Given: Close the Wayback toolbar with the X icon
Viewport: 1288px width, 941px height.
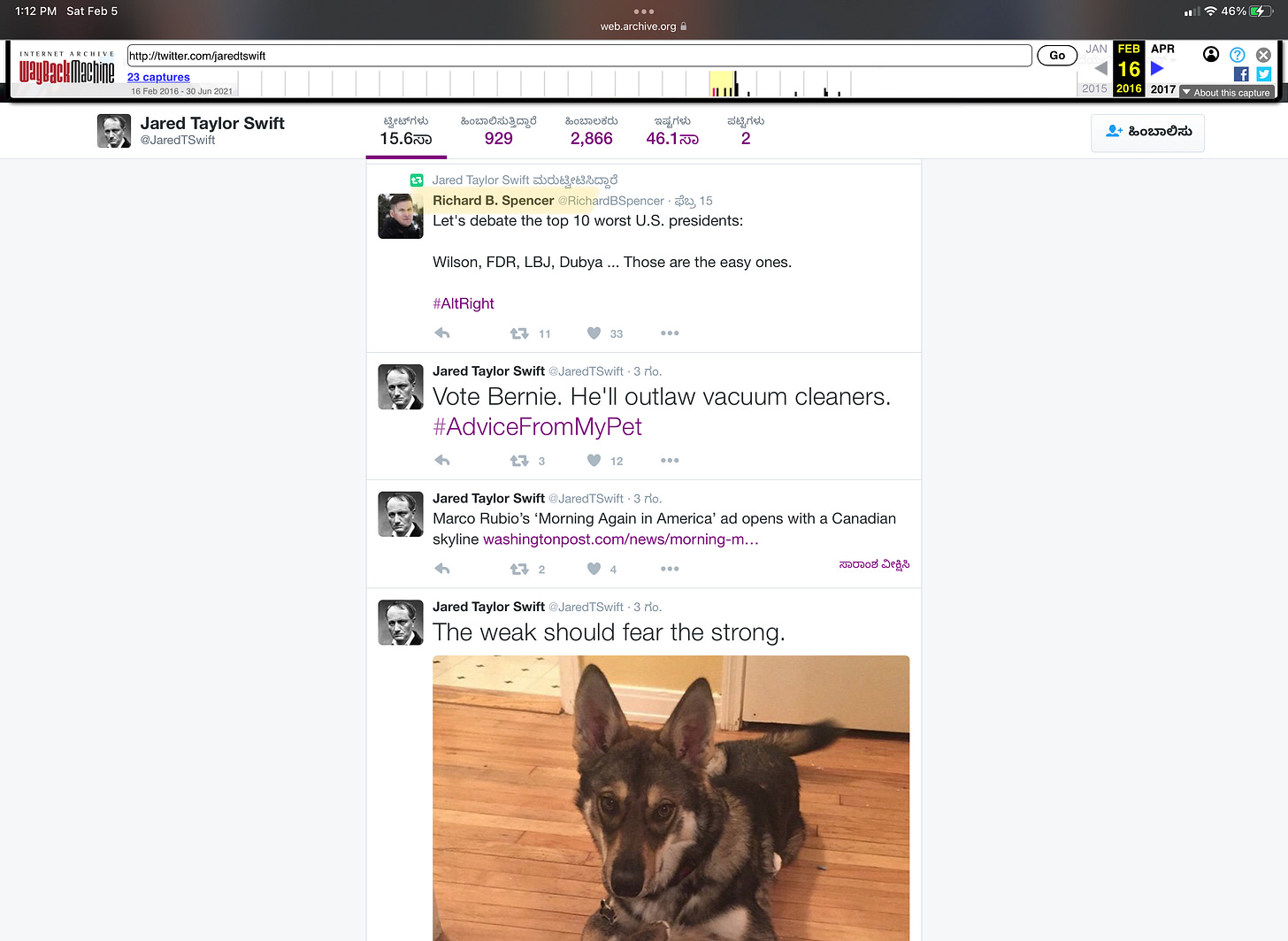Looking at the screenshot, I should pos(1263,55).
